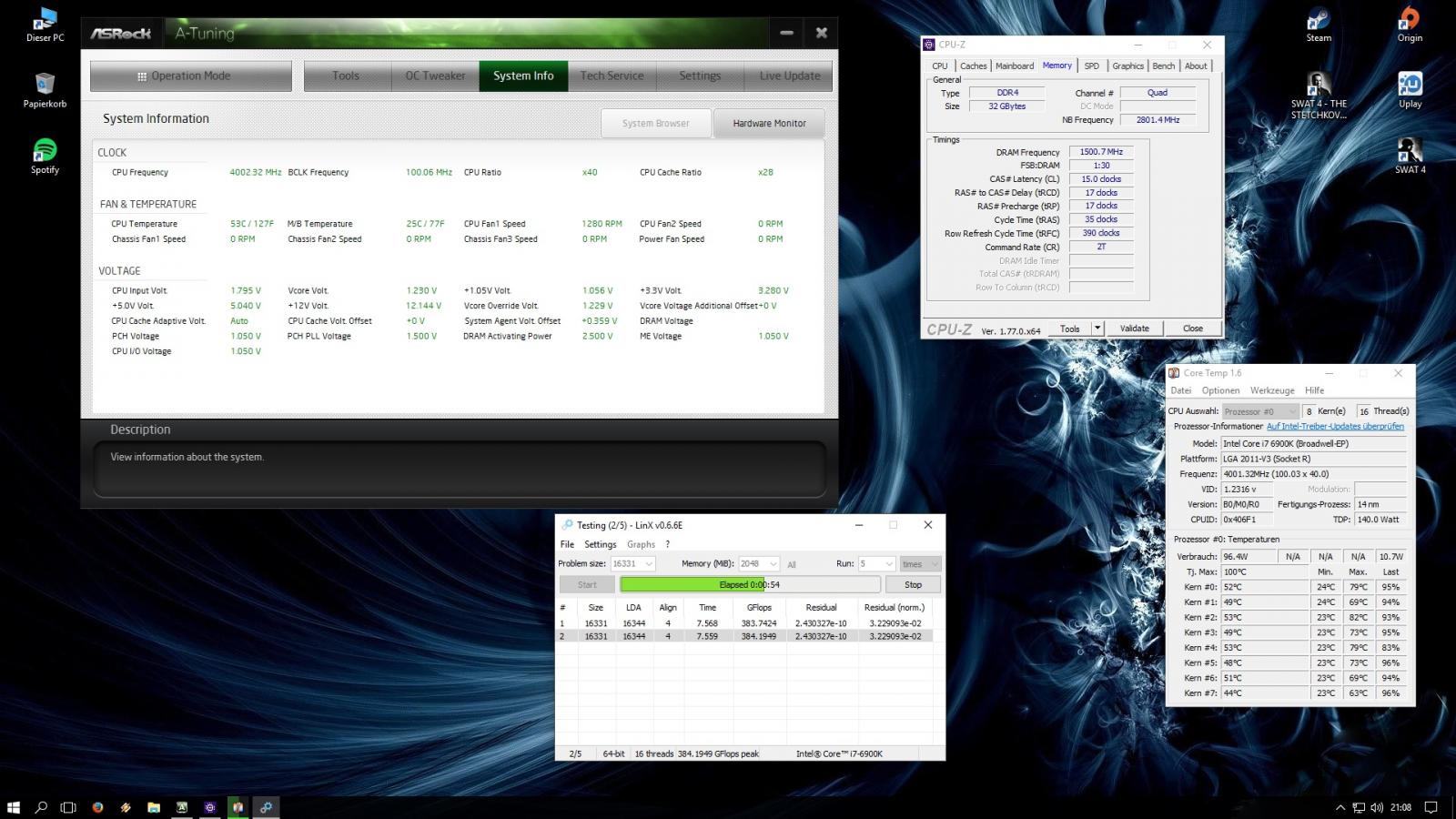This screenshot has width=1456, height=819.
Task: Click the CPU-Z Tools button
Action: point(1070,329)
